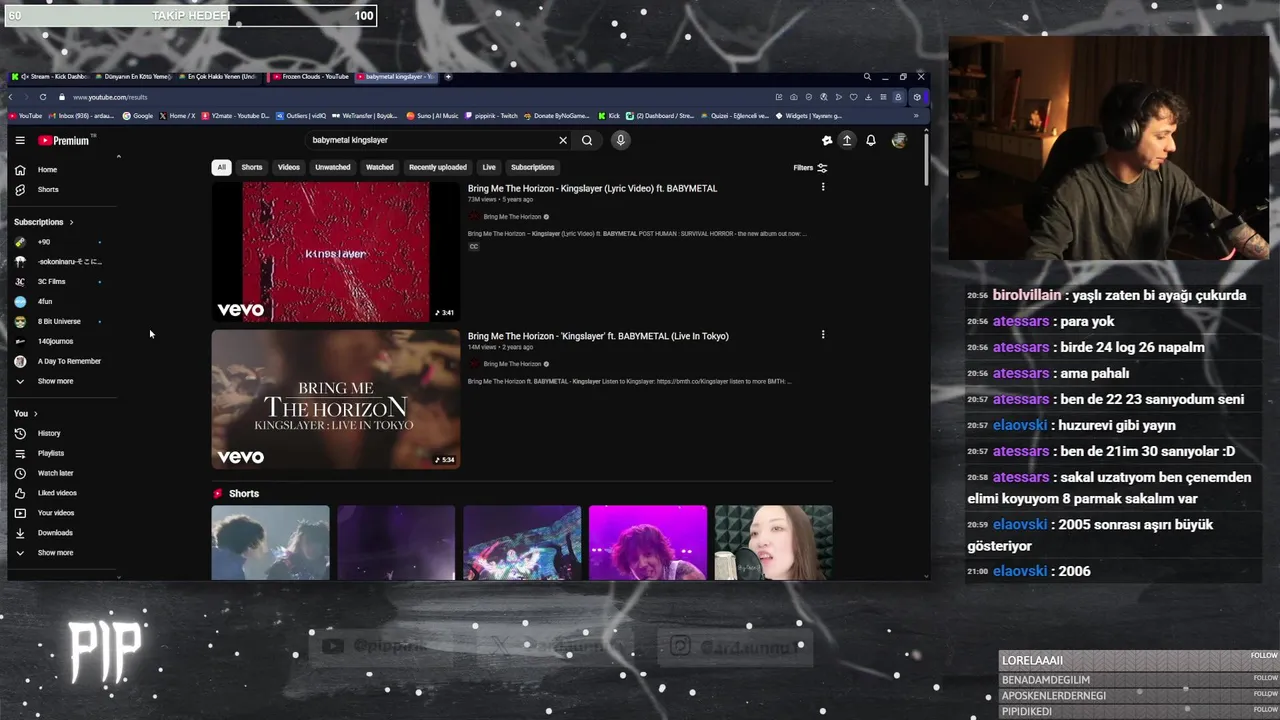Select the Shorts filter chip
Image resolution: width=1280 pixels, height=720 pixels.
pyautogui.click(x=252, y=167)
